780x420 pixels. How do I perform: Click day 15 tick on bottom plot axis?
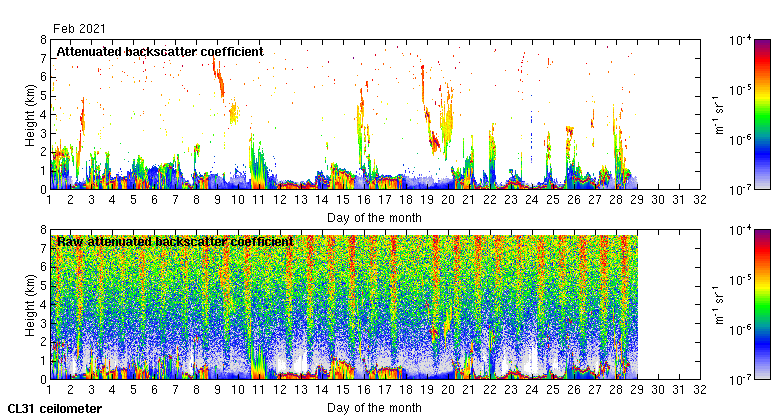pos(343,390)
